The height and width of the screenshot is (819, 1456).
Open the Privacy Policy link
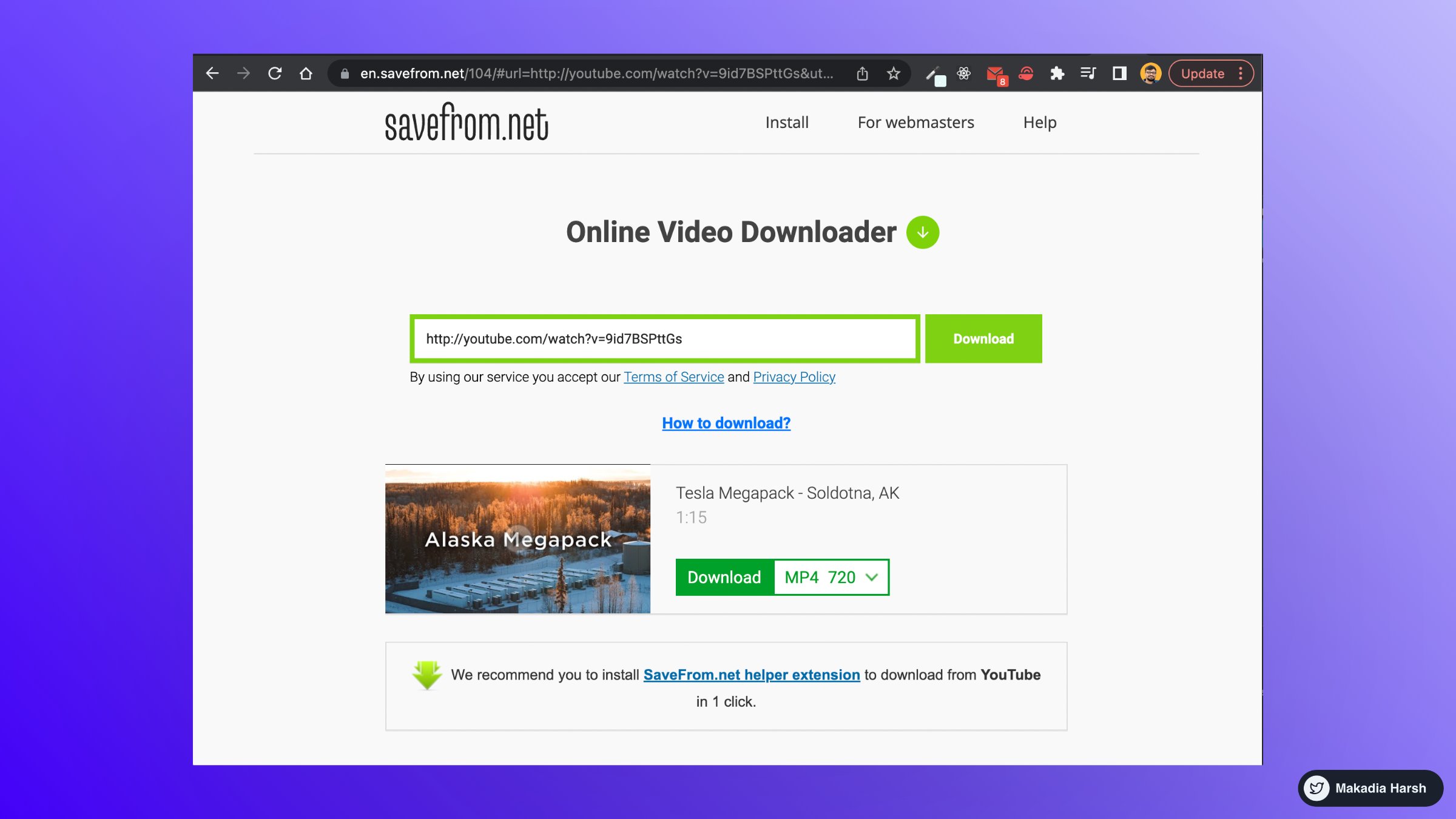[794, 377]
